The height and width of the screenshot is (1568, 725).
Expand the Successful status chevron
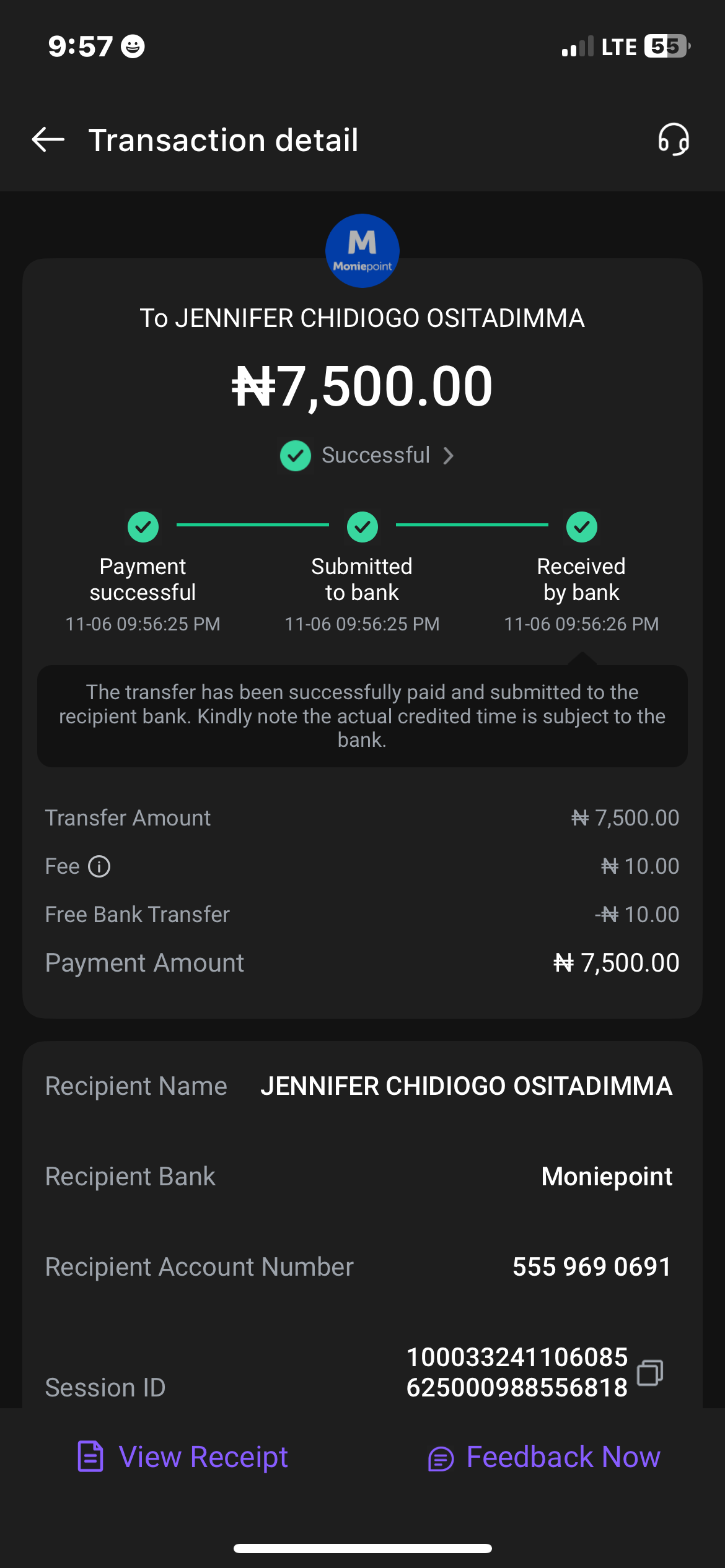(x=449, y=456)
